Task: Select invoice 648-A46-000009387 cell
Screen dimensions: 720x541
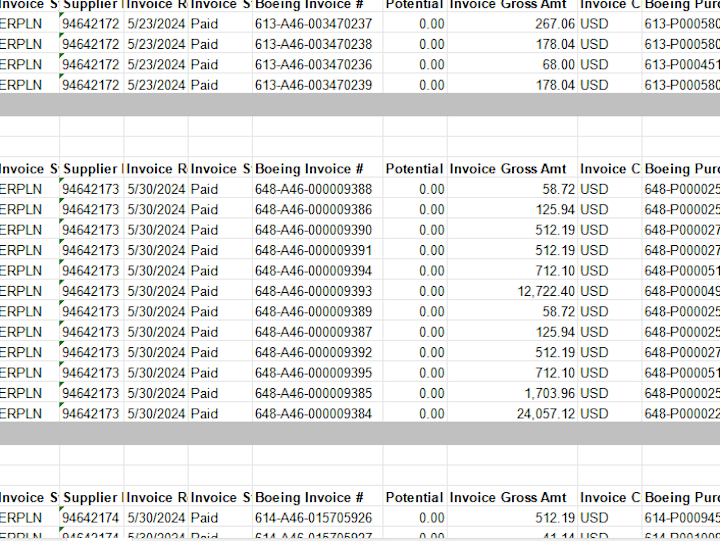Action: (317, 332)
